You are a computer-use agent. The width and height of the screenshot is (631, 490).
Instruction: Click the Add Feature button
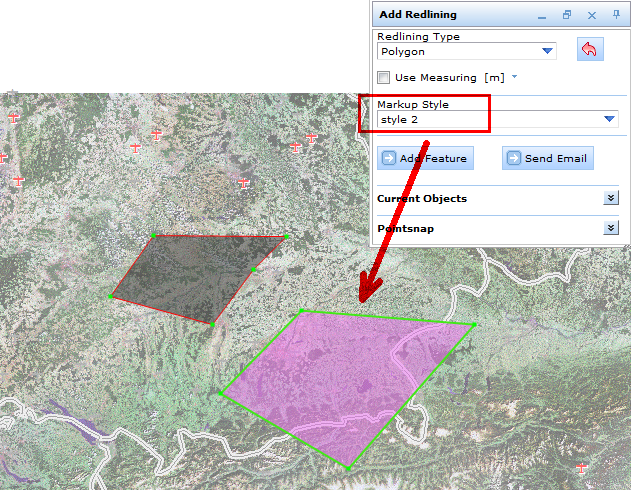coord(424,158)
